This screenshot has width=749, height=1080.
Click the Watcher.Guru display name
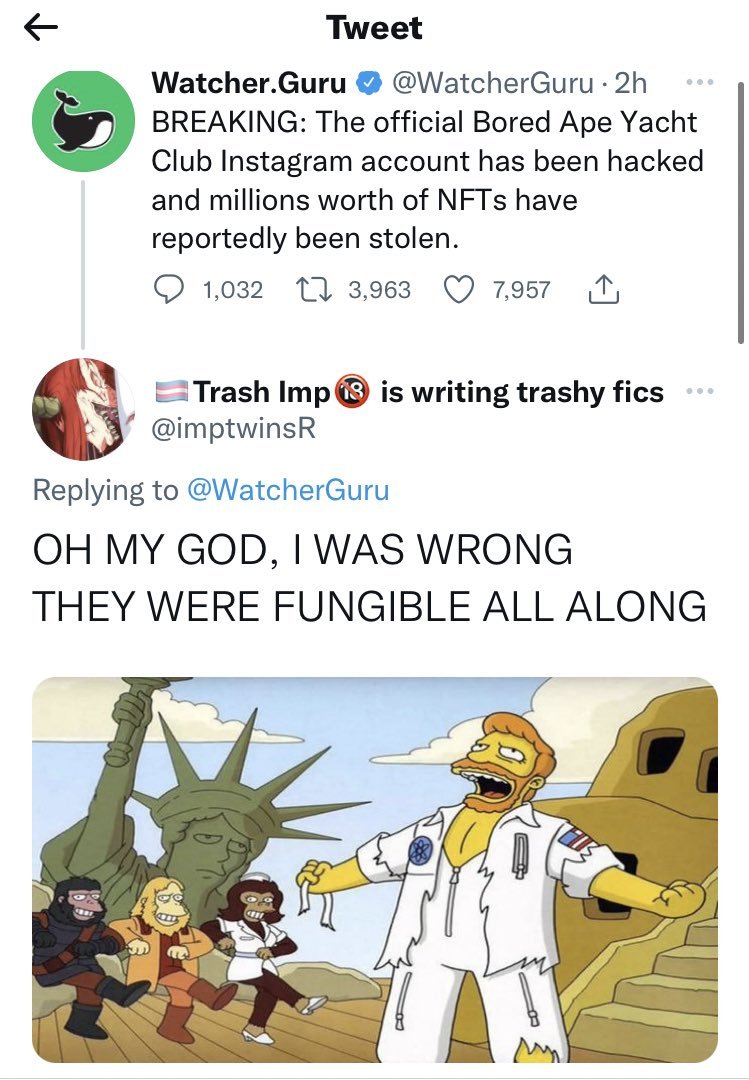pos(248,83)
